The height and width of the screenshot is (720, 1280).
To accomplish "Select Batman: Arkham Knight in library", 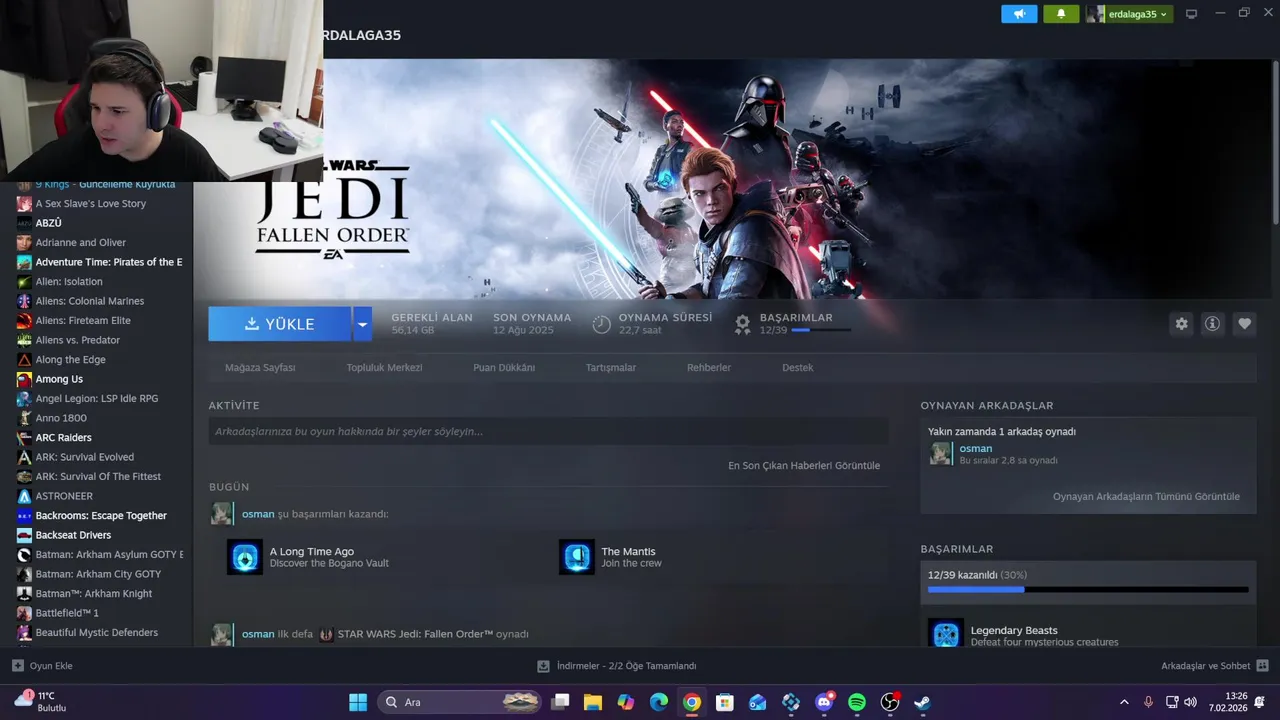I will (x=96, y=594).
